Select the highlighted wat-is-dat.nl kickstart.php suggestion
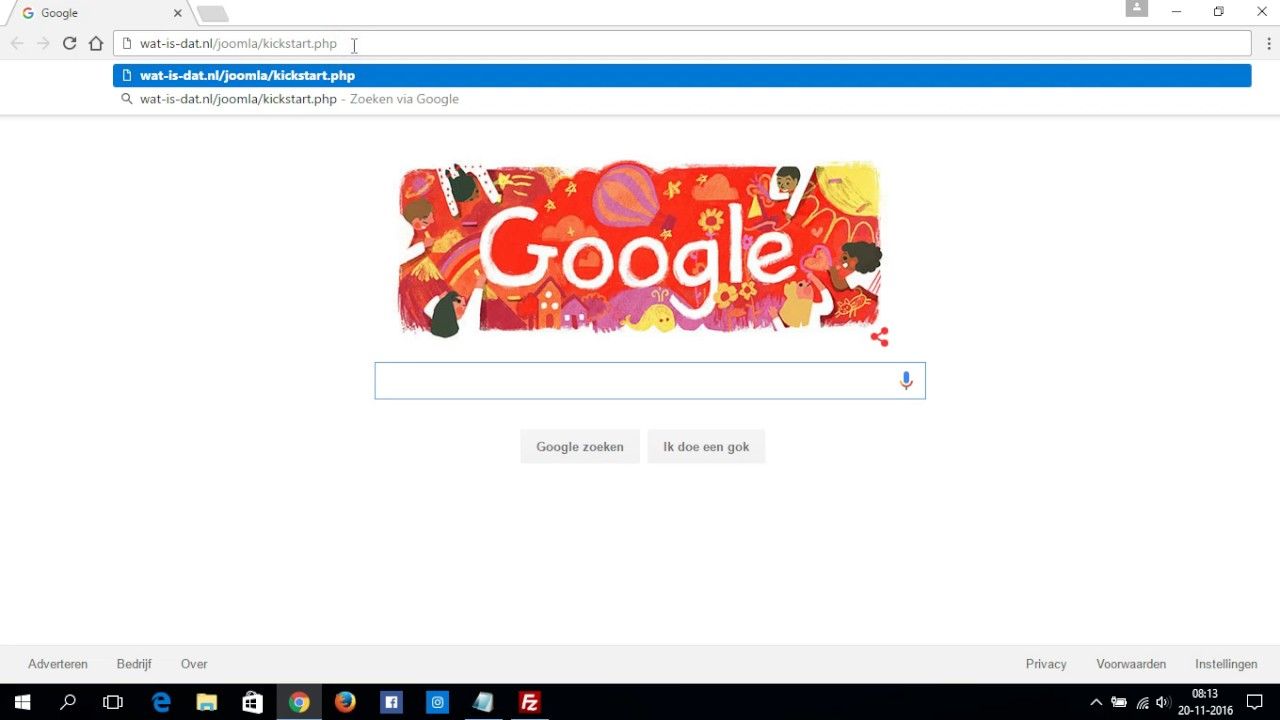The image size is (1280, 720). tap(682, 75)
